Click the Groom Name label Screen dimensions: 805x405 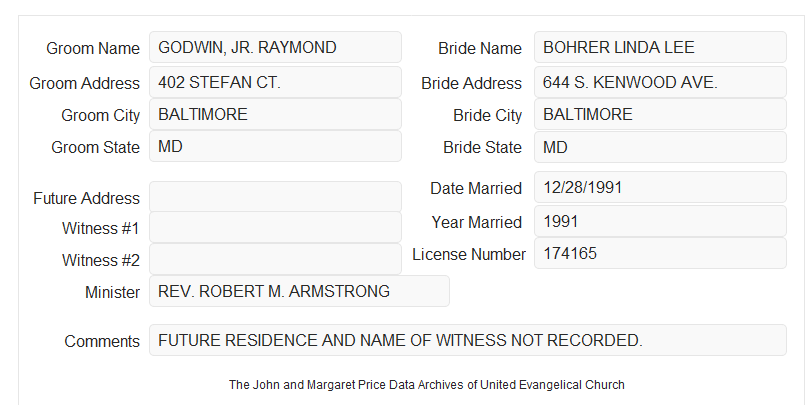point(93,48)
